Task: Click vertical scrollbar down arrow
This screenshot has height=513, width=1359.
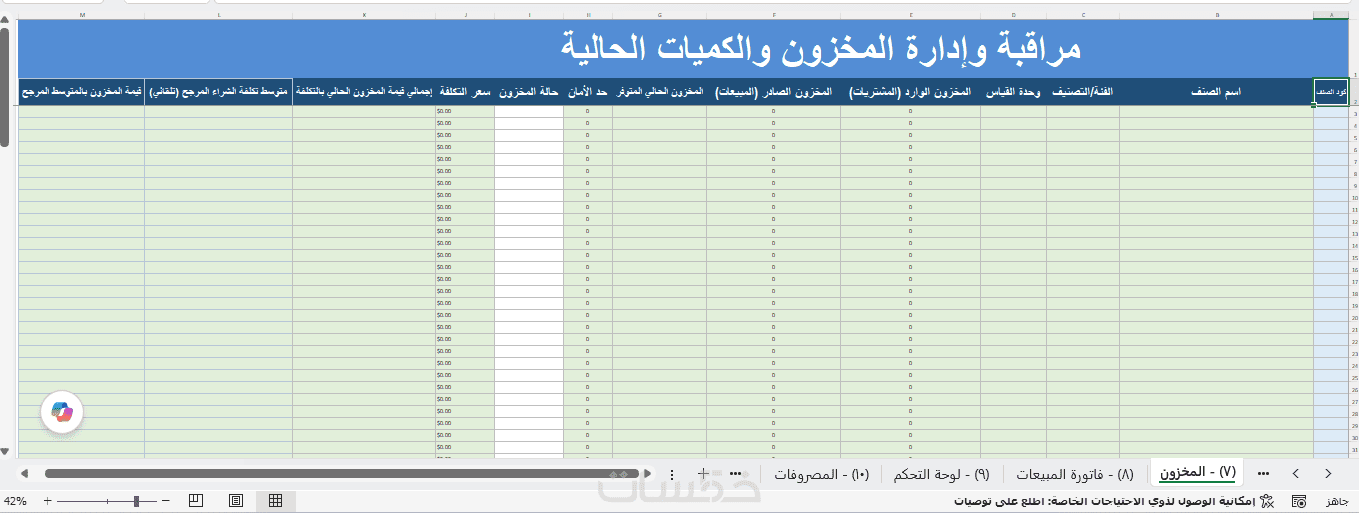Action: 4,453
